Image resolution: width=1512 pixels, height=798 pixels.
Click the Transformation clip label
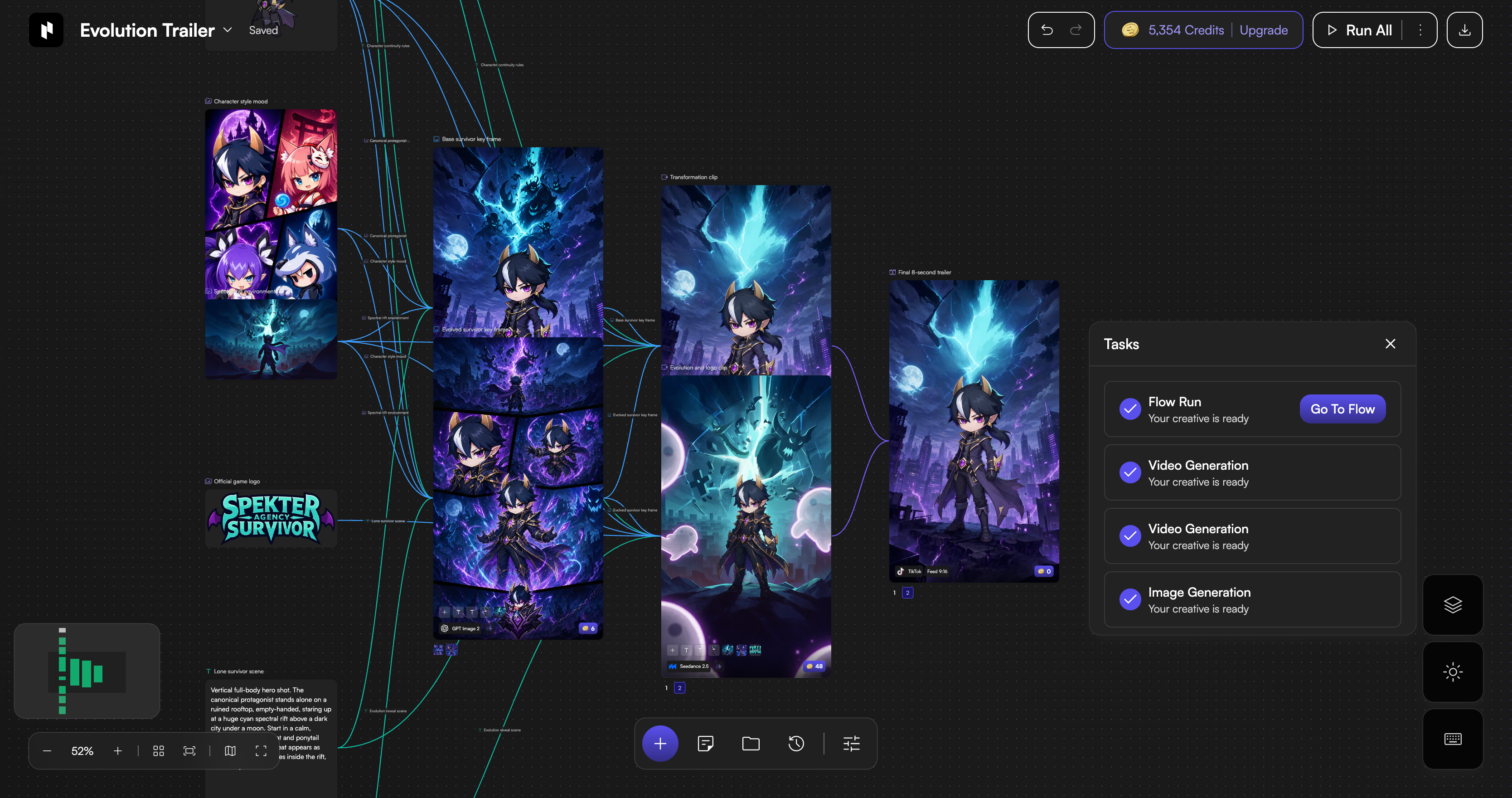(x=693, y=177)
